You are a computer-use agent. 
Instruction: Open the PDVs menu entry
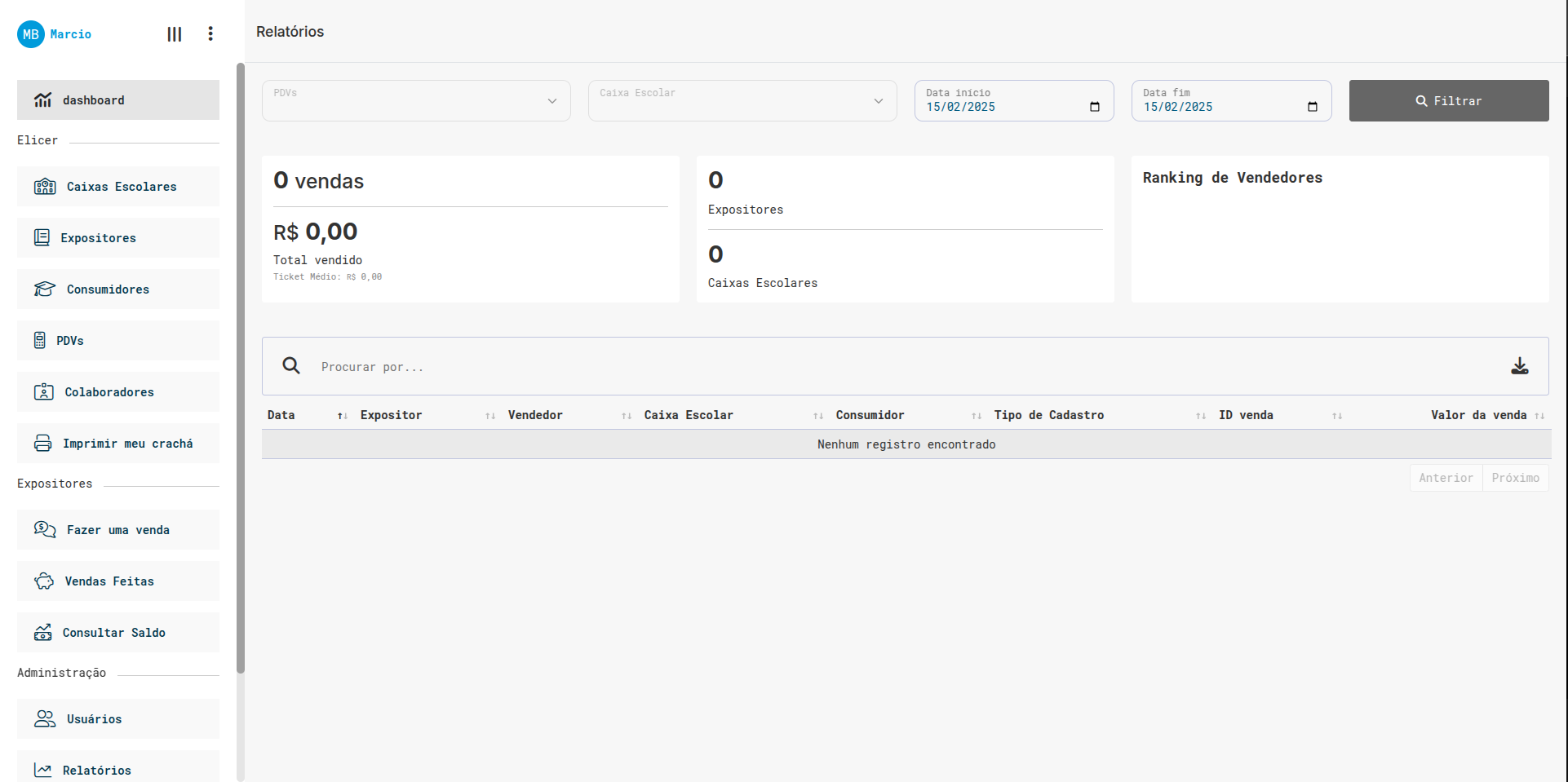pyautogui.click(x=118, y=340)
